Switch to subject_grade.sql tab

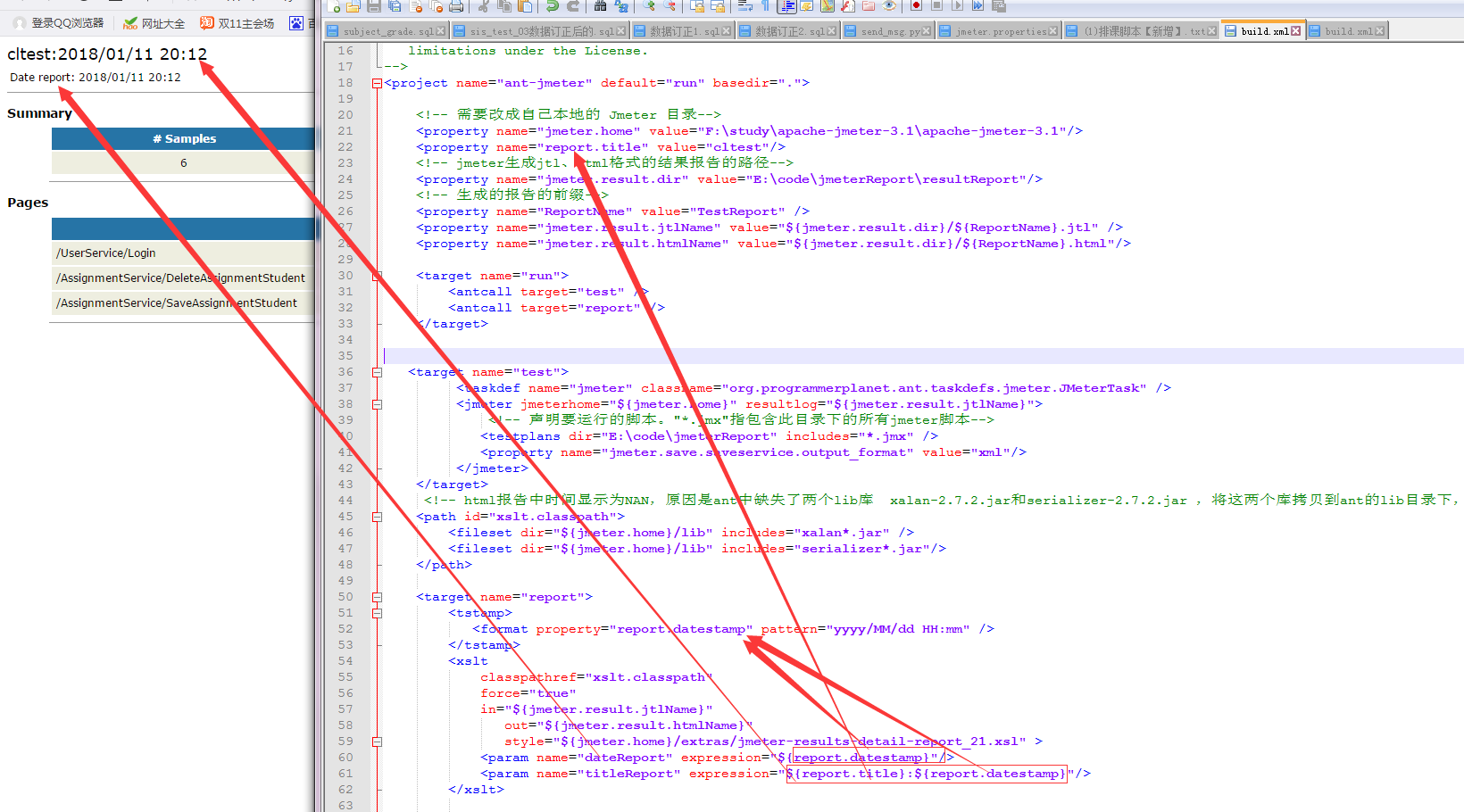386,31
